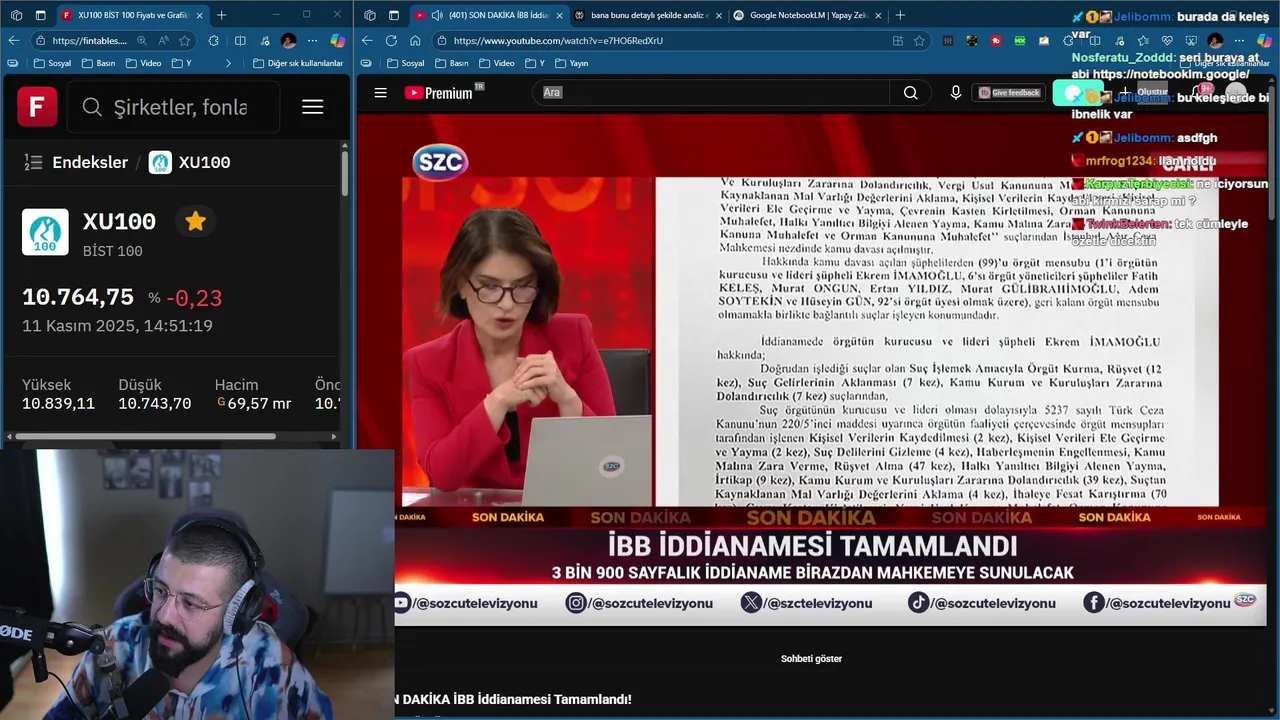Open Basın bookmark folder in Fintables window
Screen dimensions: 1280x720
pyautogui.click(x=98, y=63)
